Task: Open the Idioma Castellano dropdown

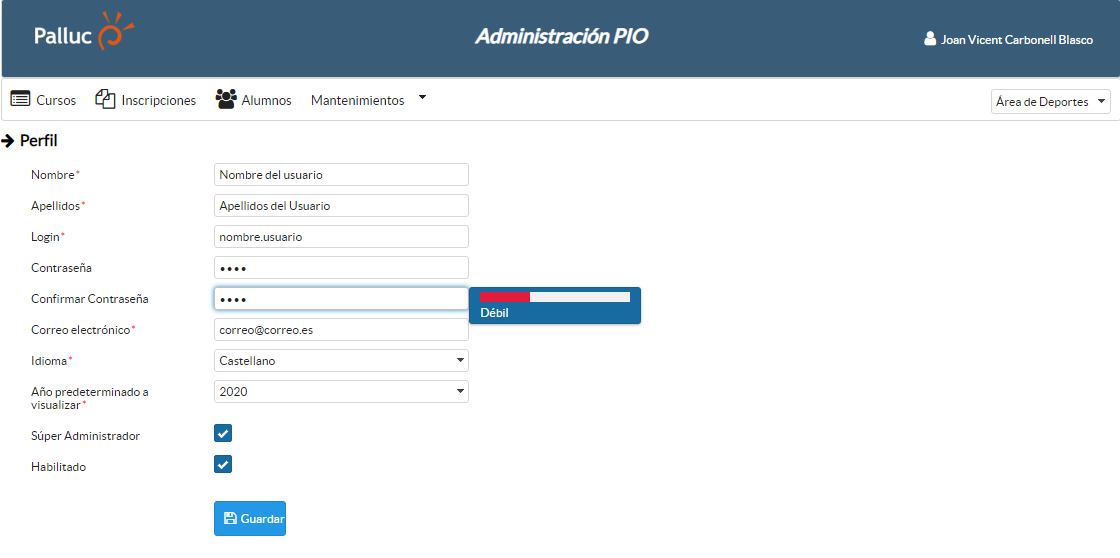Action: 341,360
